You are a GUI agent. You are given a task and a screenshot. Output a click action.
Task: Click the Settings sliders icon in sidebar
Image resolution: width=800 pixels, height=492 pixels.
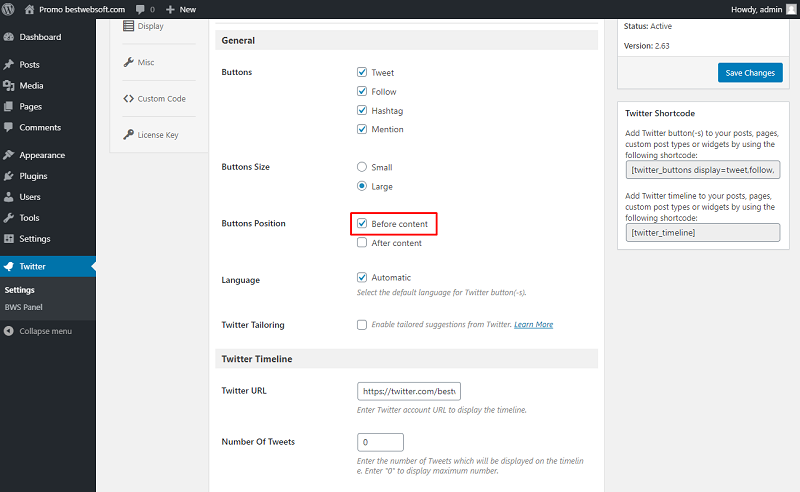[x=9, y=238]
